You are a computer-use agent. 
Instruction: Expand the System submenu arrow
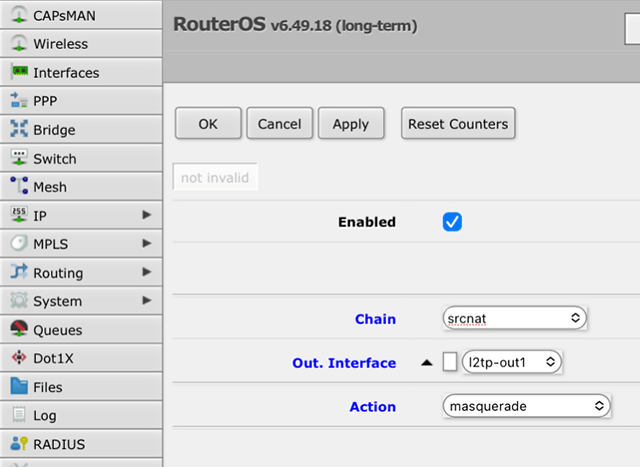(147, 300)
